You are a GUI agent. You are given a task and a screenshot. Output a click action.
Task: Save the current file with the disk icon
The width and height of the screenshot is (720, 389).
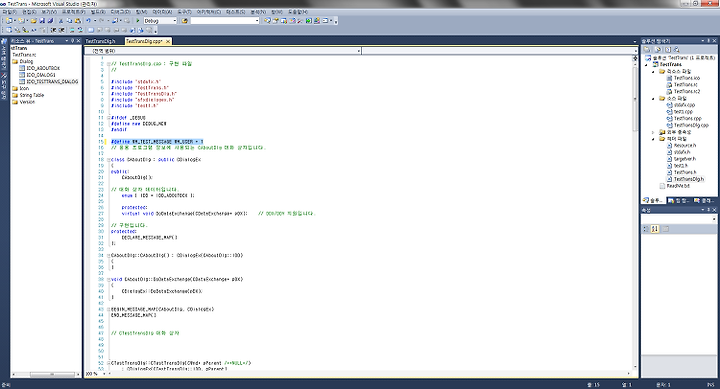pos(42,21)
